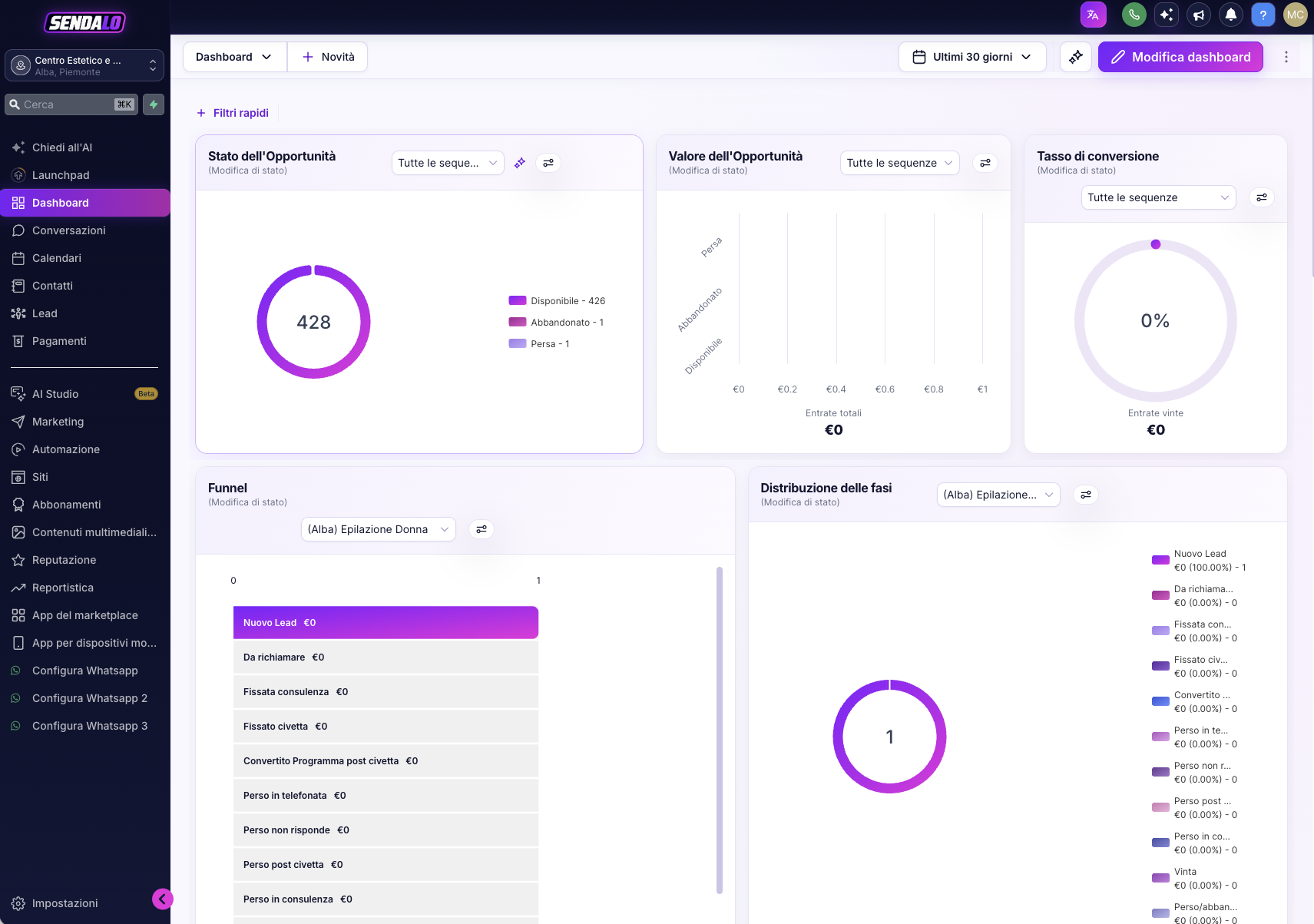
Task: Click the Abbandonato - 1 legend swatch
Action: coord(518,323)
